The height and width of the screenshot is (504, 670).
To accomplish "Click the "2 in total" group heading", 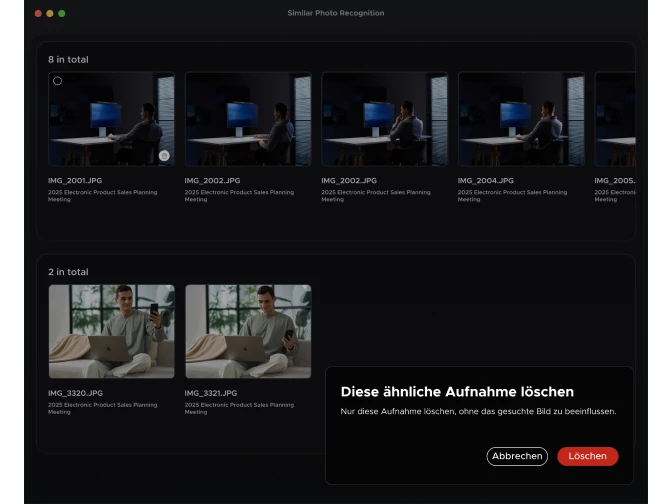I will point(68,272).
